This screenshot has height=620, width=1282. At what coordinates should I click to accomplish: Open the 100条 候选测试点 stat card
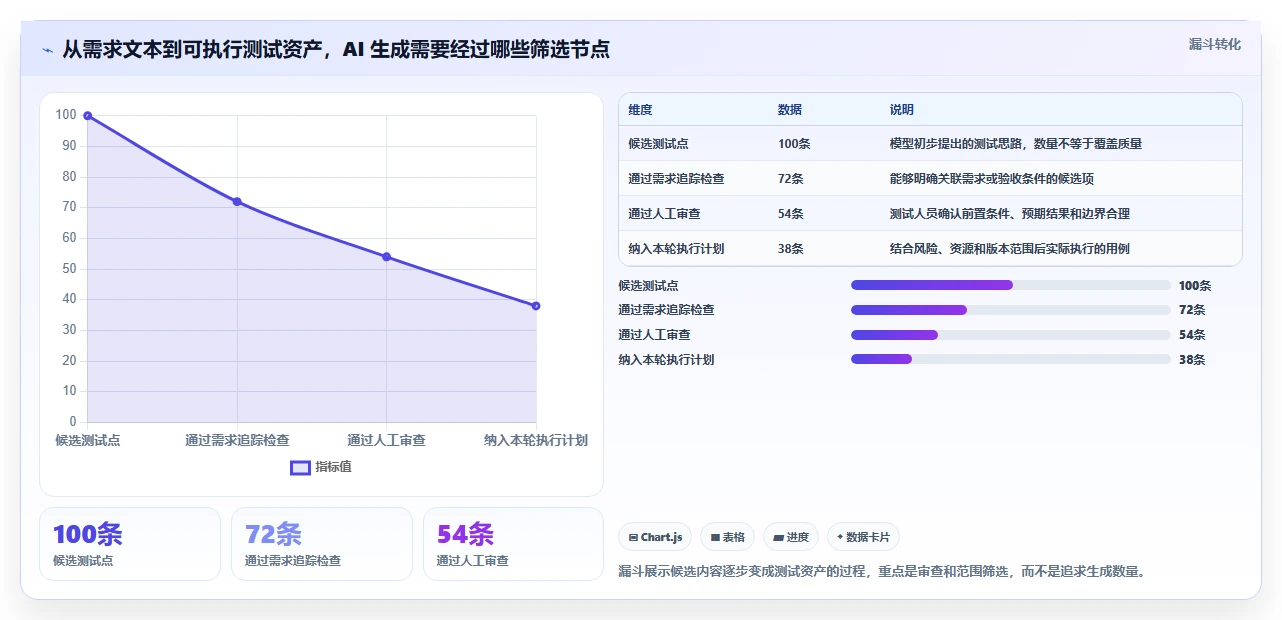(x=130, y=544)
